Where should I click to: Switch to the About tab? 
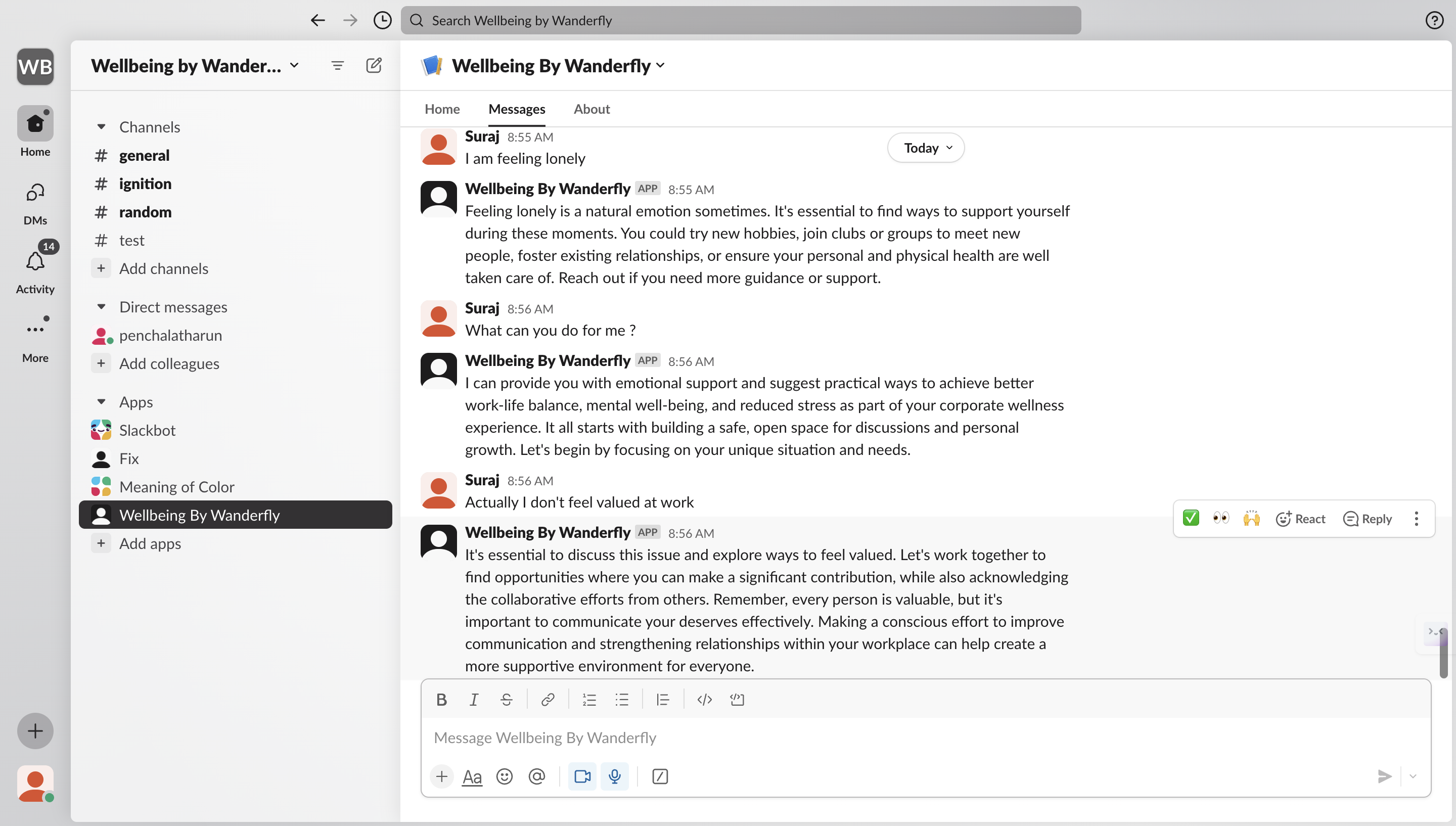[591, 109]
